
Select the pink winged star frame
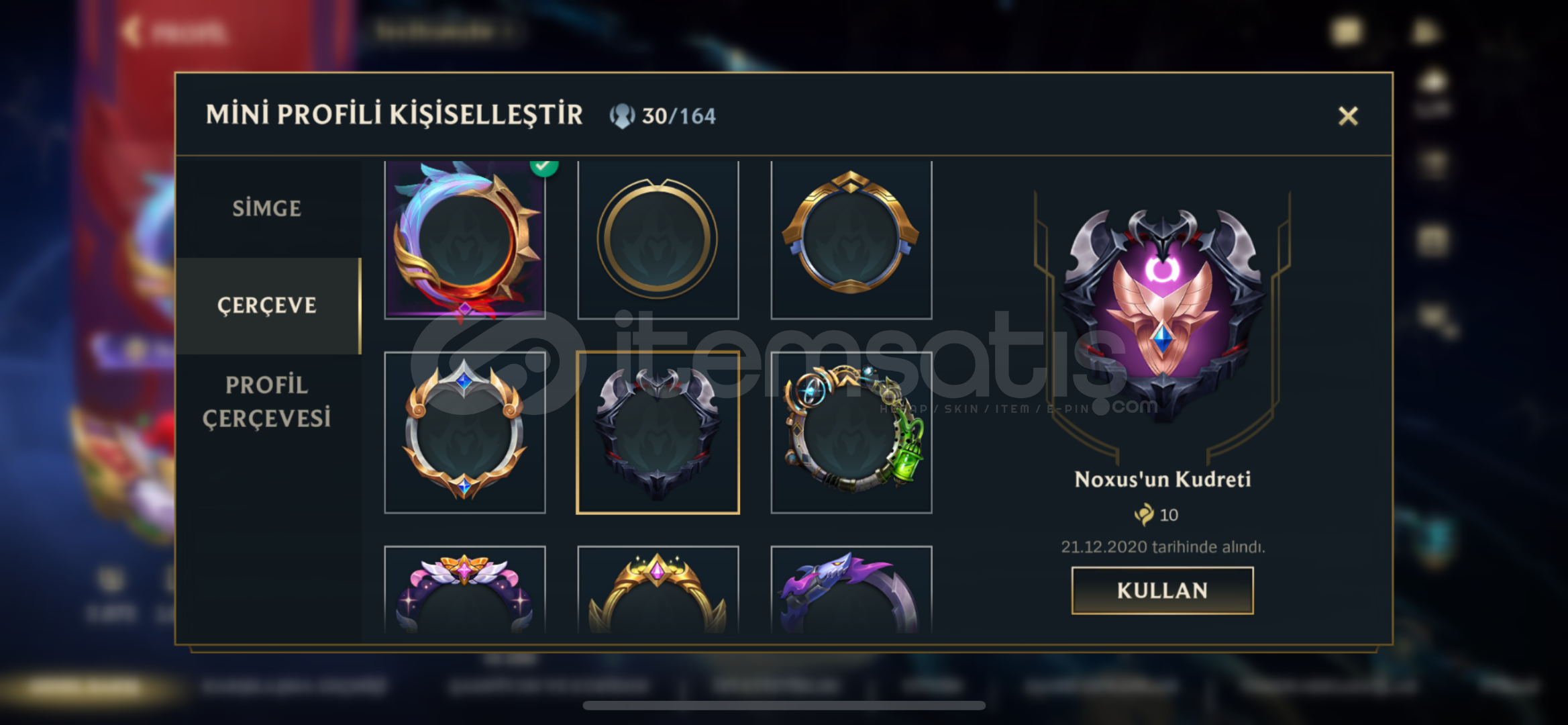(465, 589)
